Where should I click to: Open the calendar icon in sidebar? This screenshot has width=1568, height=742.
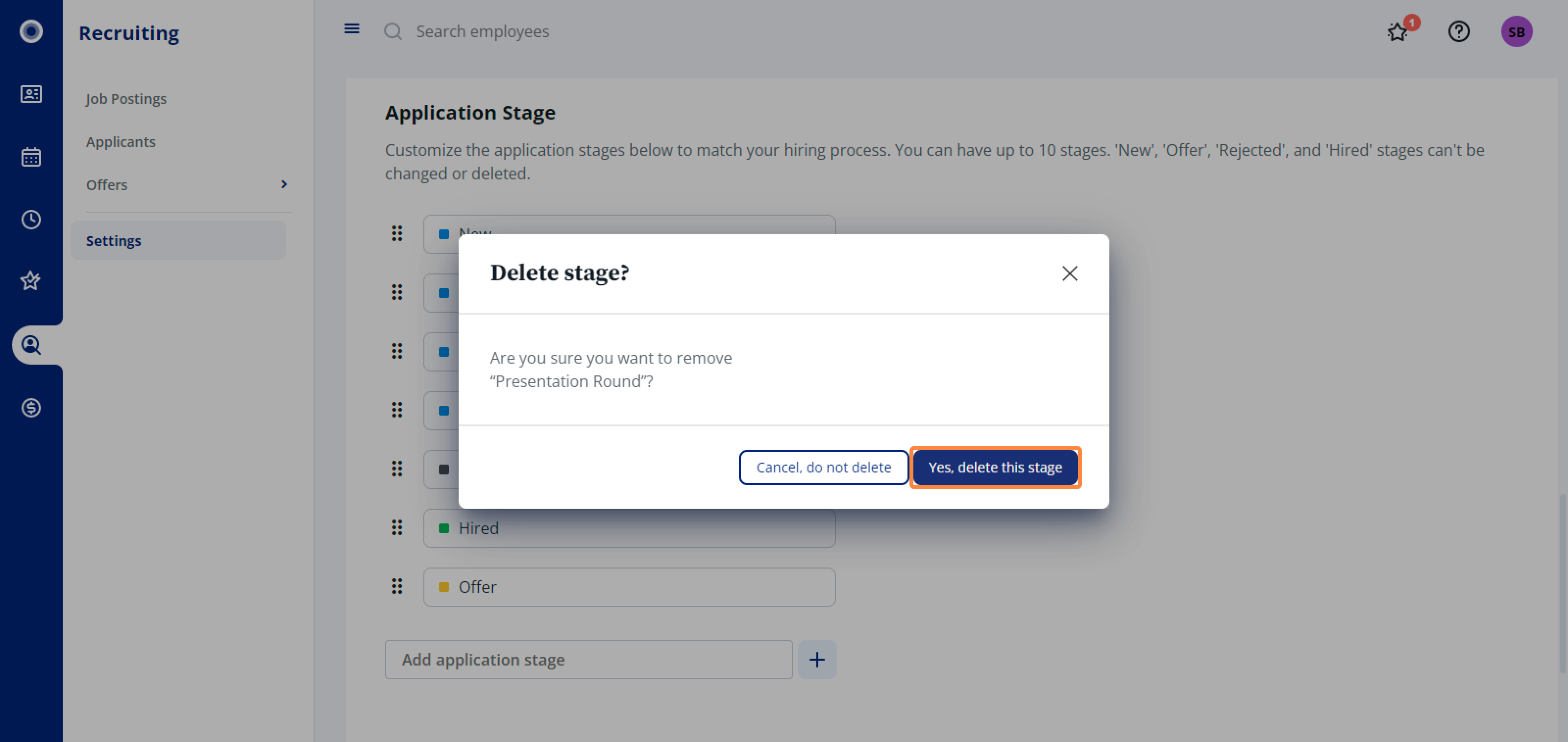pos(31,156)
